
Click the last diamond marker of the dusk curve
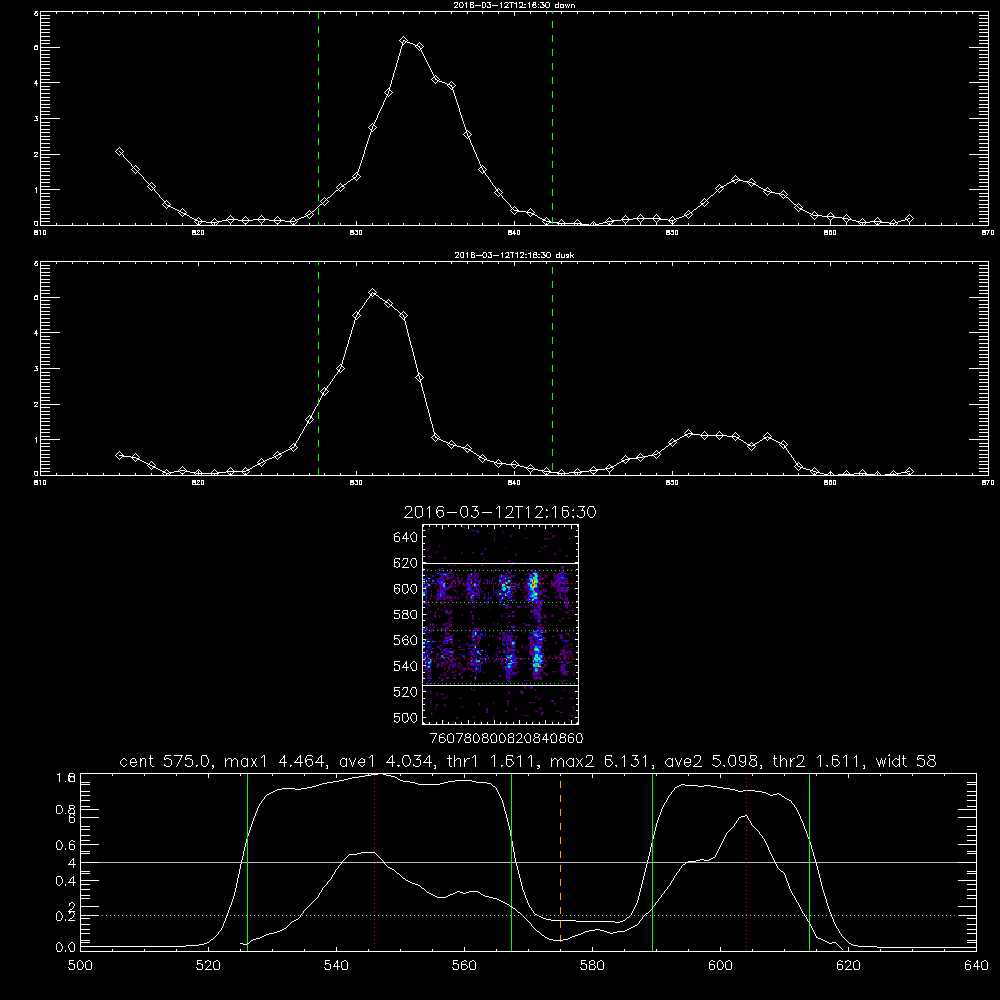click(909, 471)
